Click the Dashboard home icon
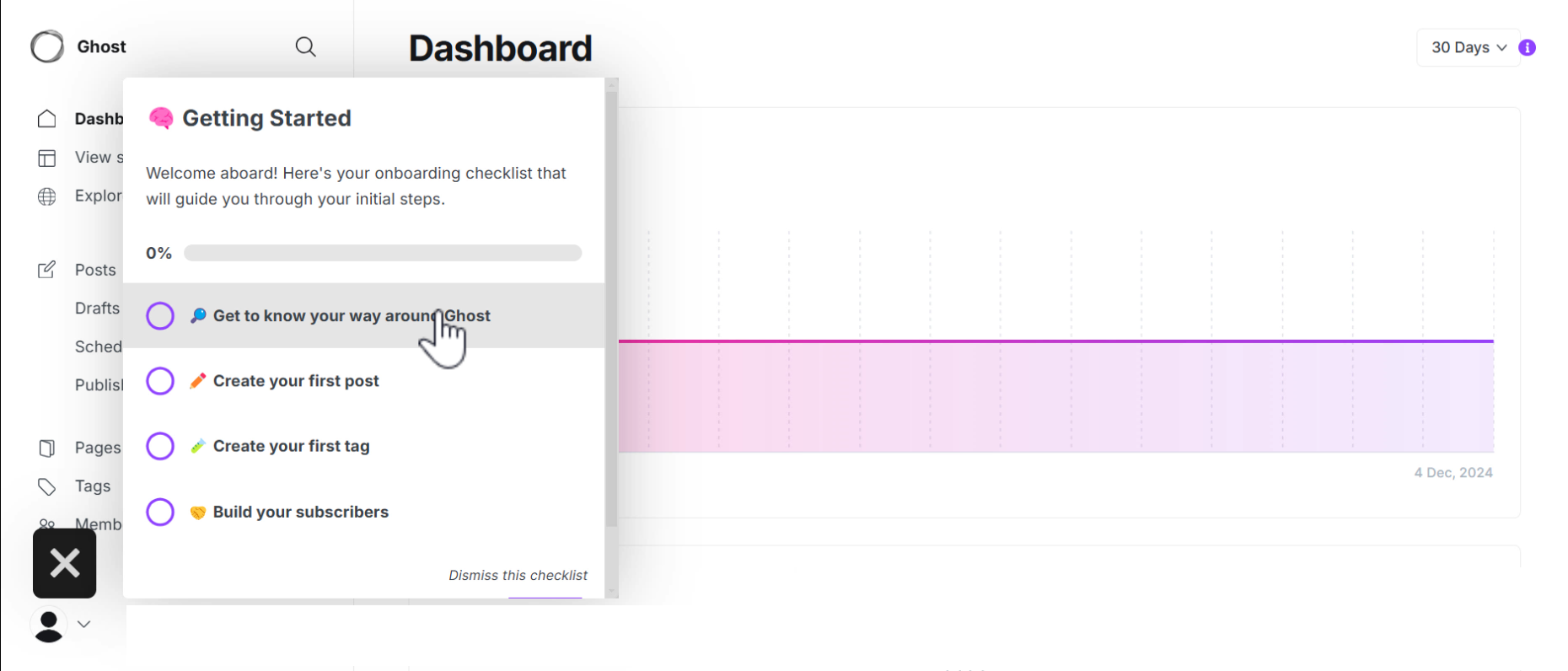1568x671 pixels. 47,119
